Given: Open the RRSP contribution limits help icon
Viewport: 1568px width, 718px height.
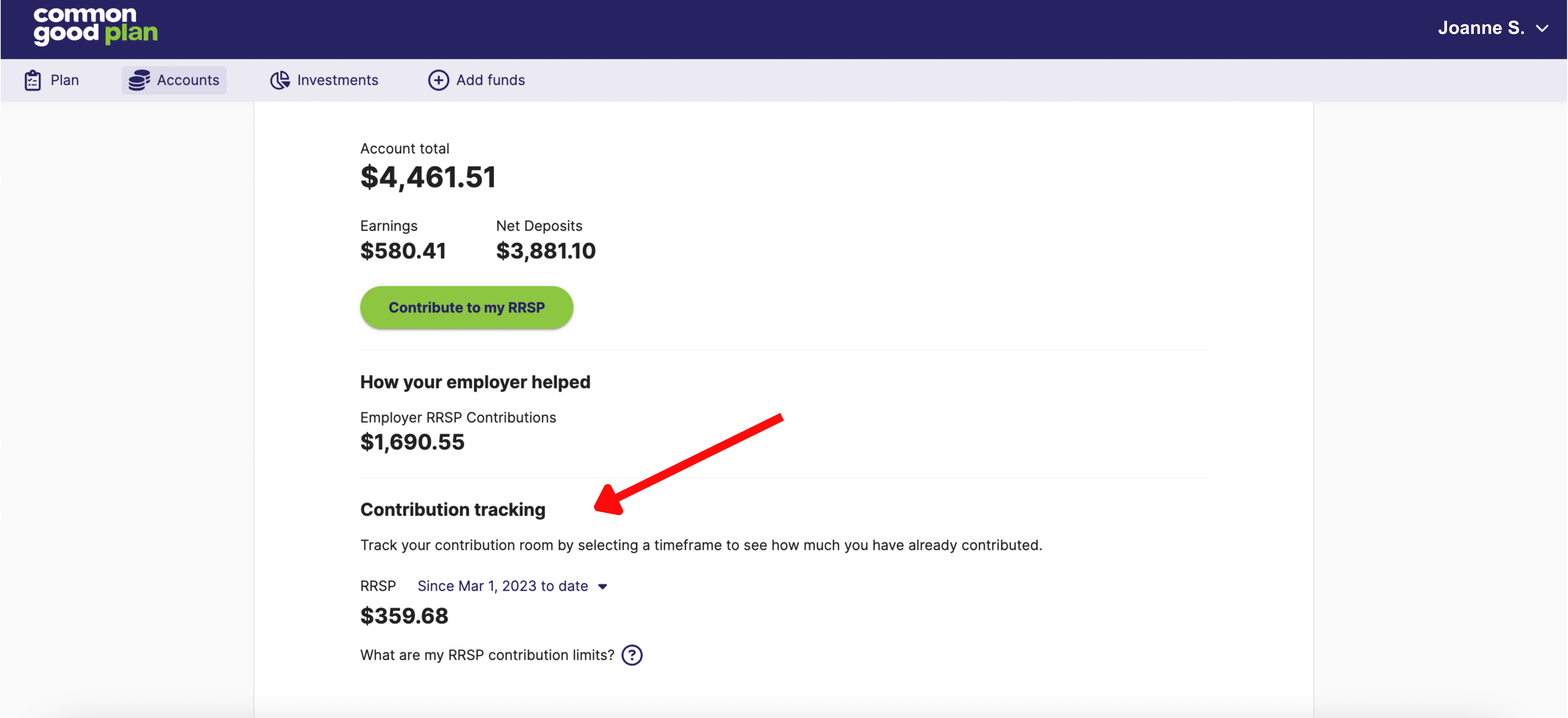Looking at the screenshot, I should [x=632, y=655].
